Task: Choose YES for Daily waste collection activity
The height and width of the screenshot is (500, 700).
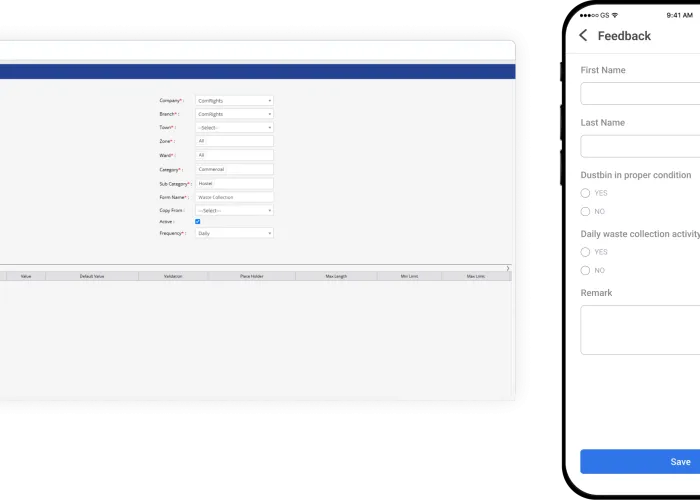Action: pyautogui.click(x=586, y=252)
